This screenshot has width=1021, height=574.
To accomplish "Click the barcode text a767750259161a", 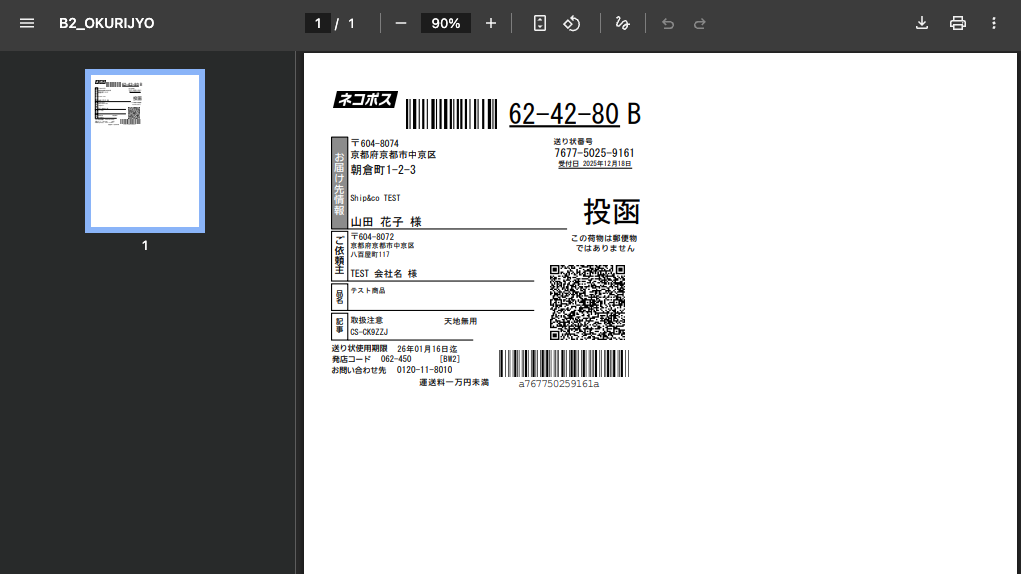I will coord(559,384).
